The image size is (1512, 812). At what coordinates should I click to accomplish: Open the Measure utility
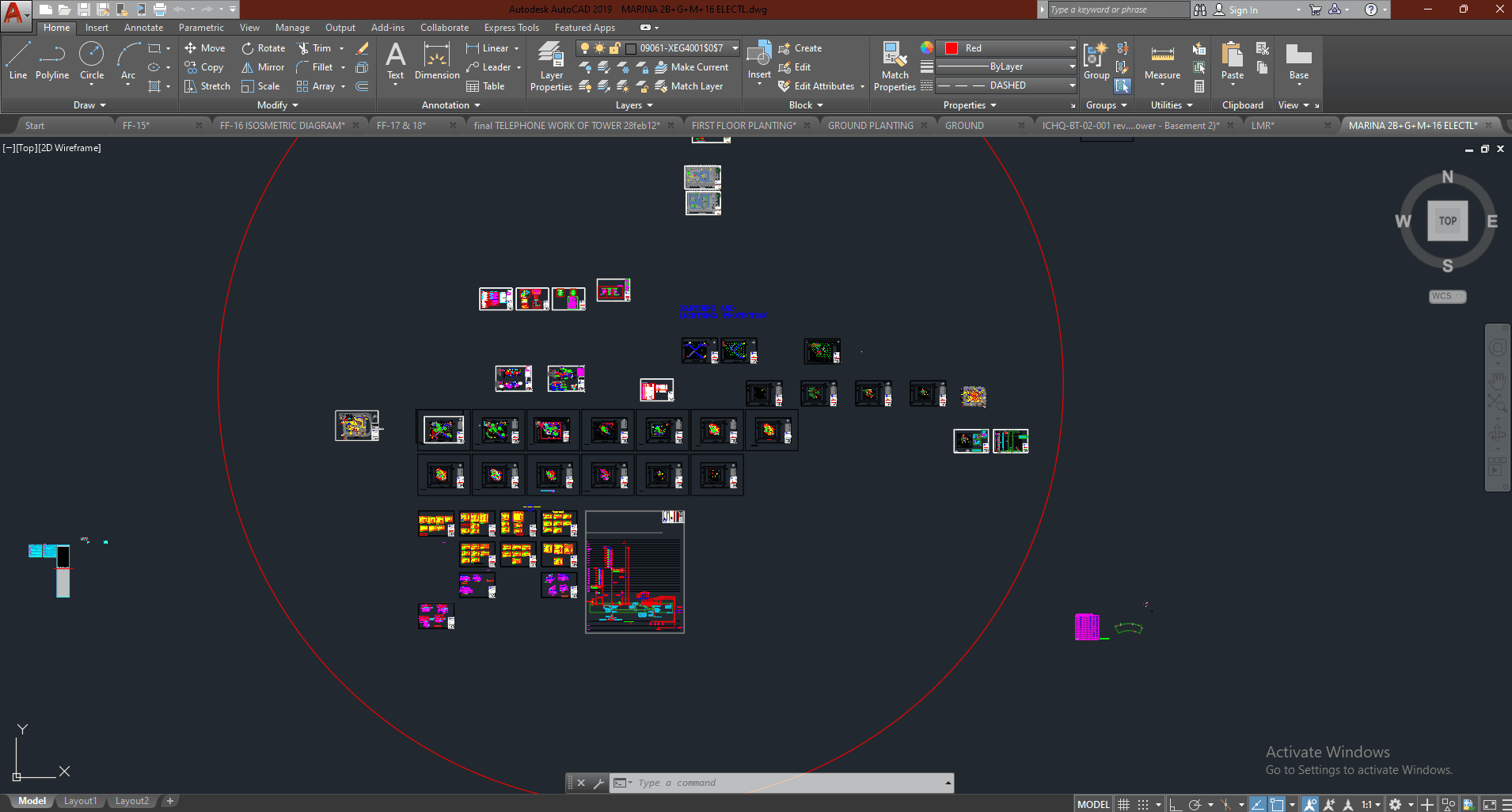[x=1162, y=62]
